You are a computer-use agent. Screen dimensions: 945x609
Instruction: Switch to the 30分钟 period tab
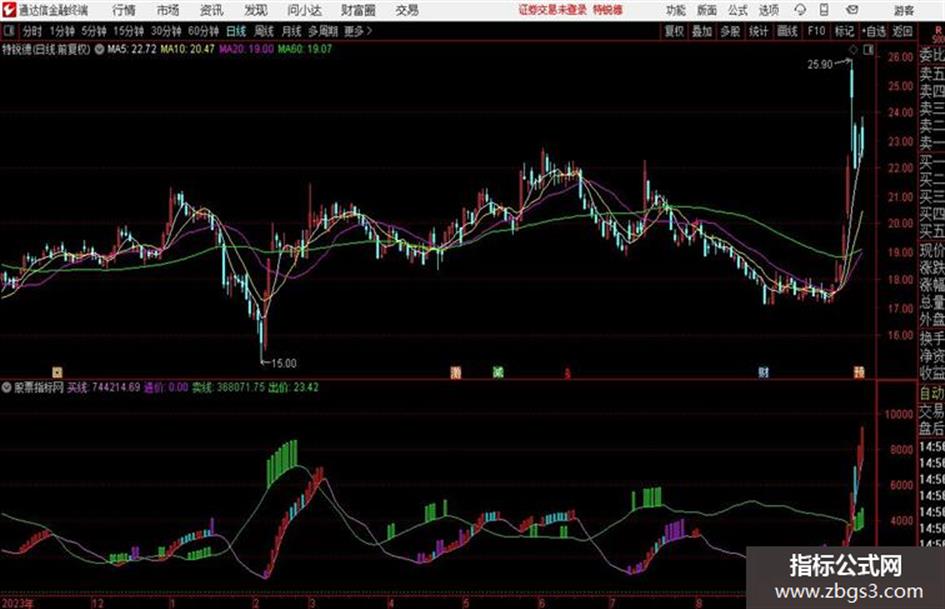pyautogui.click(x=166, y=31)
